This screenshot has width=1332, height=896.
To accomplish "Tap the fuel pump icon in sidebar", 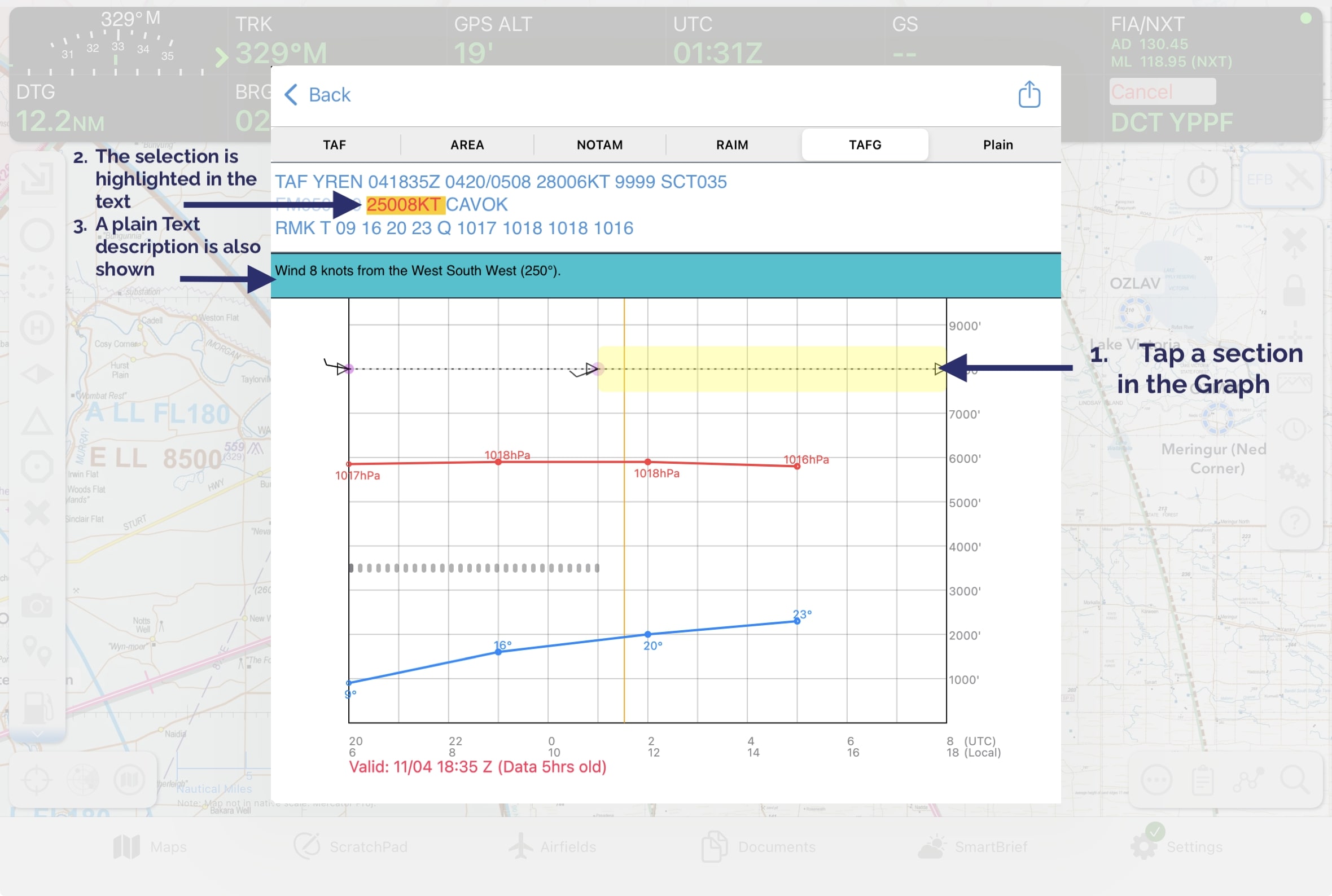I will pyautogui.click(x=37, y=708).
